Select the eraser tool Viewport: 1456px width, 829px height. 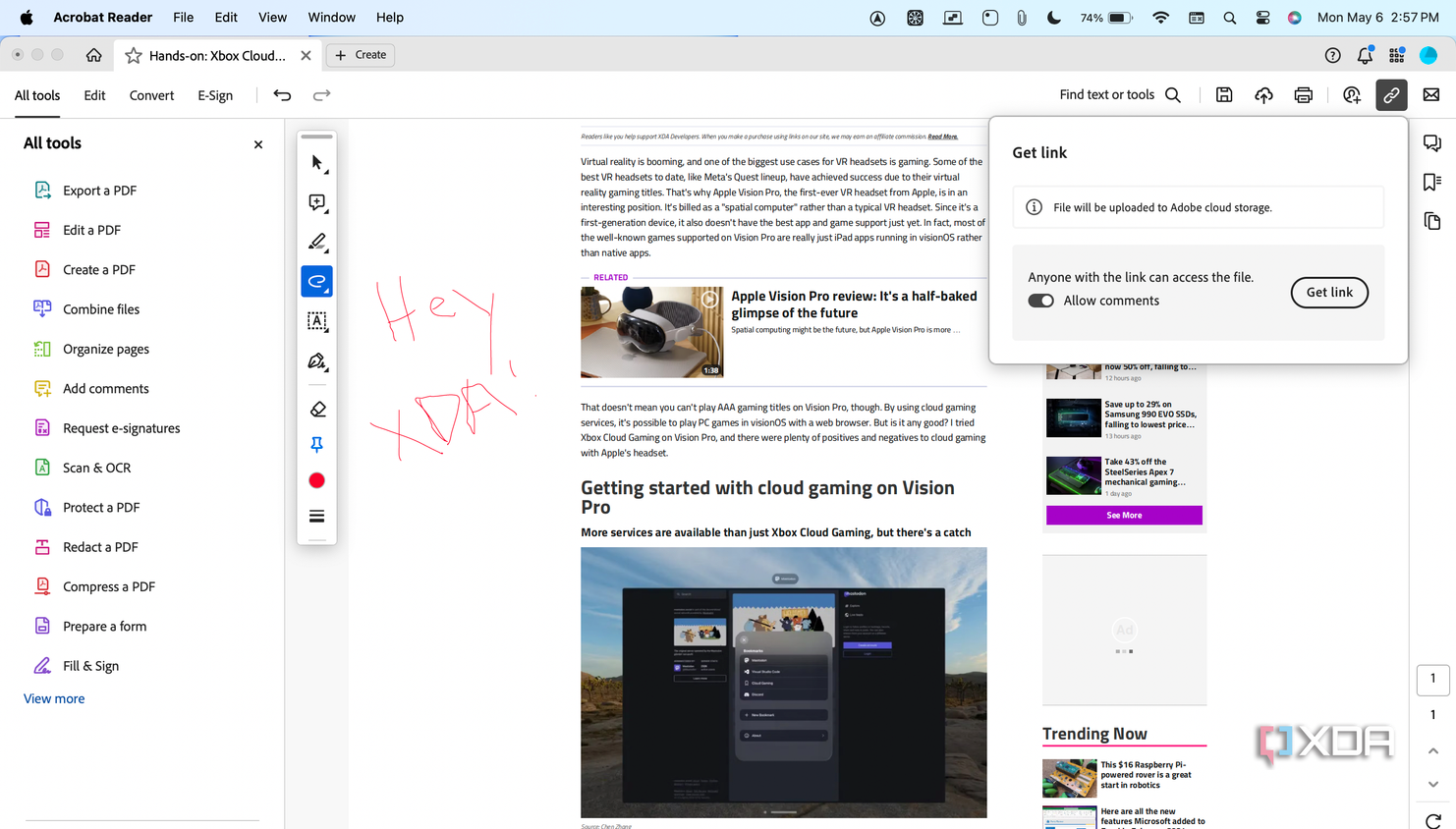tap(316, 409)
